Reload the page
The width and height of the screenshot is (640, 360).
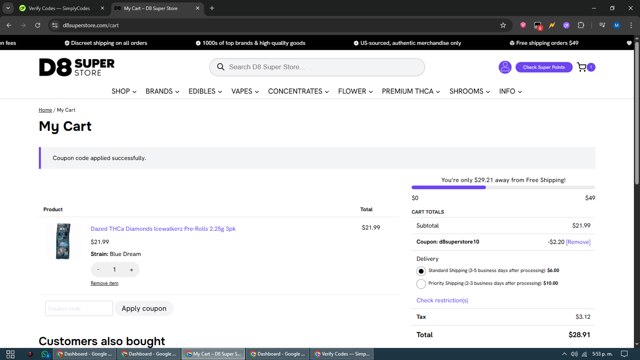click(x=38, y=25)
